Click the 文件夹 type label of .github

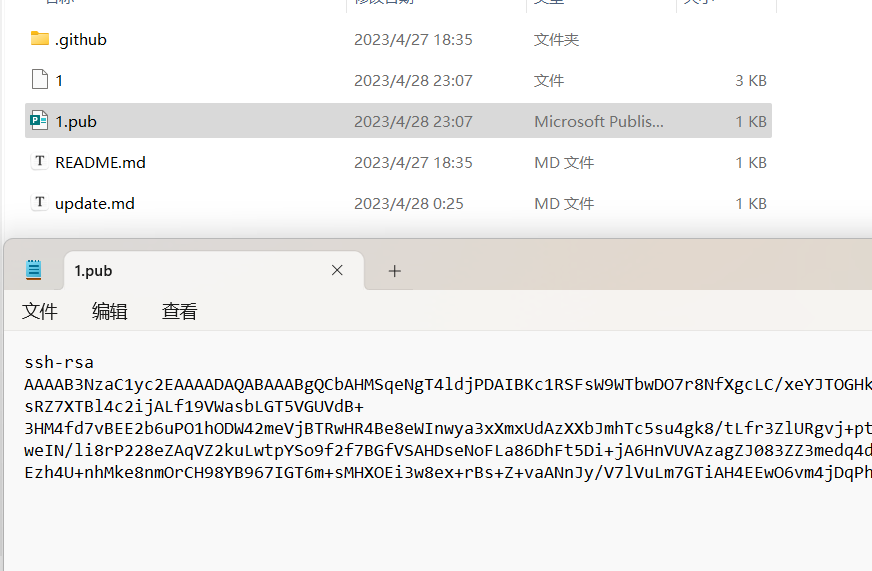click(x=556, y=40)
